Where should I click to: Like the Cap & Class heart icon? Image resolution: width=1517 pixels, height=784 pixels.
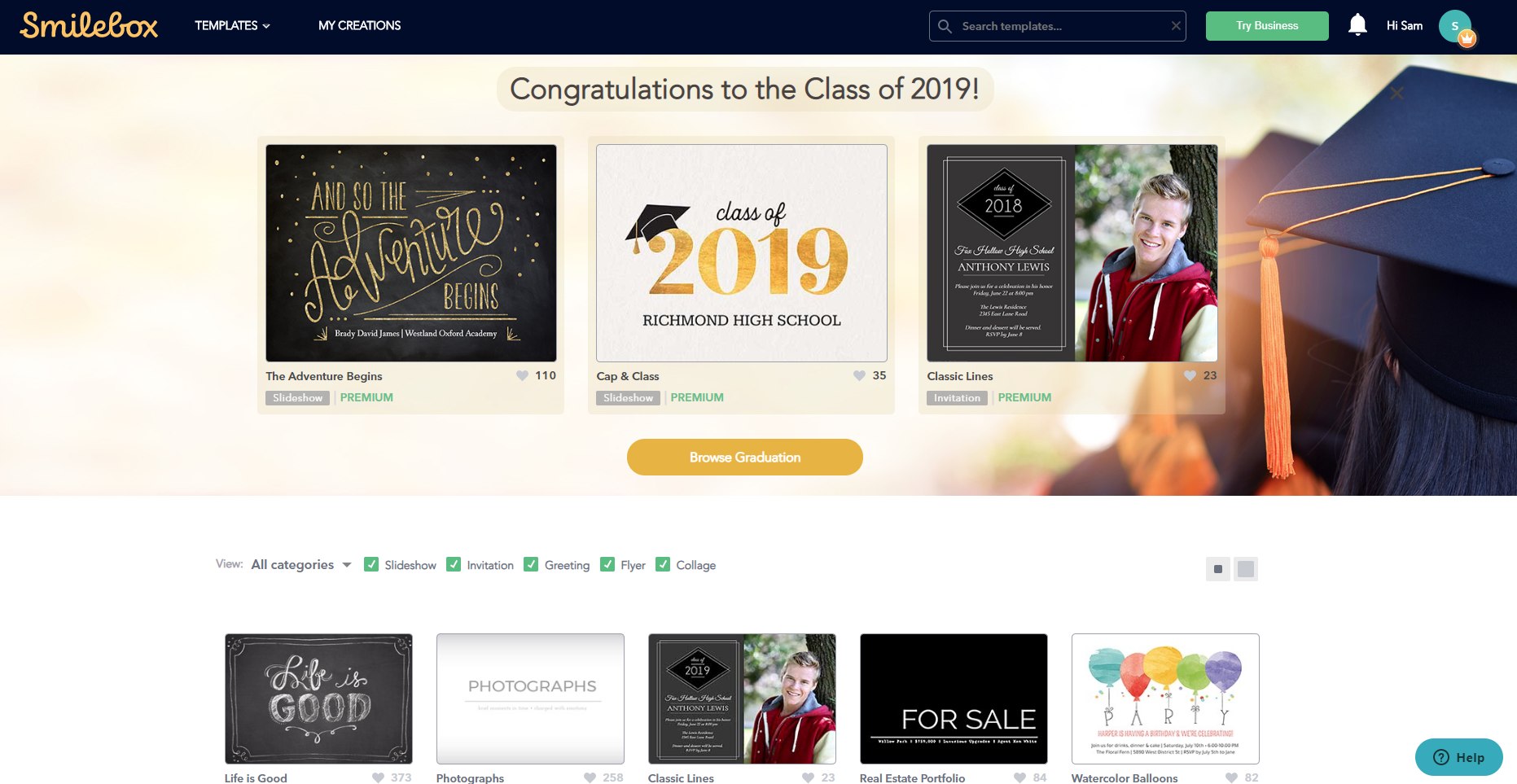click(859, 375)
